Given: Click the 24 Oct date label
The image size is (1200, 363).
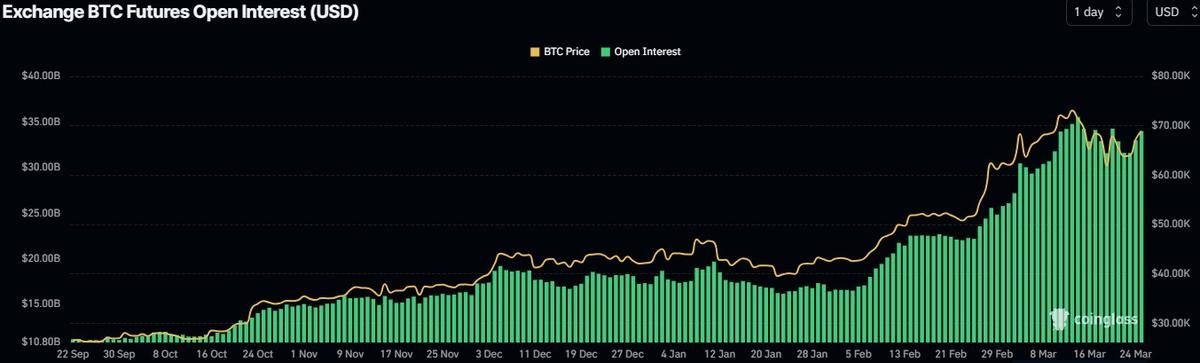Looking at the screenshot, I should pos(259,354).
